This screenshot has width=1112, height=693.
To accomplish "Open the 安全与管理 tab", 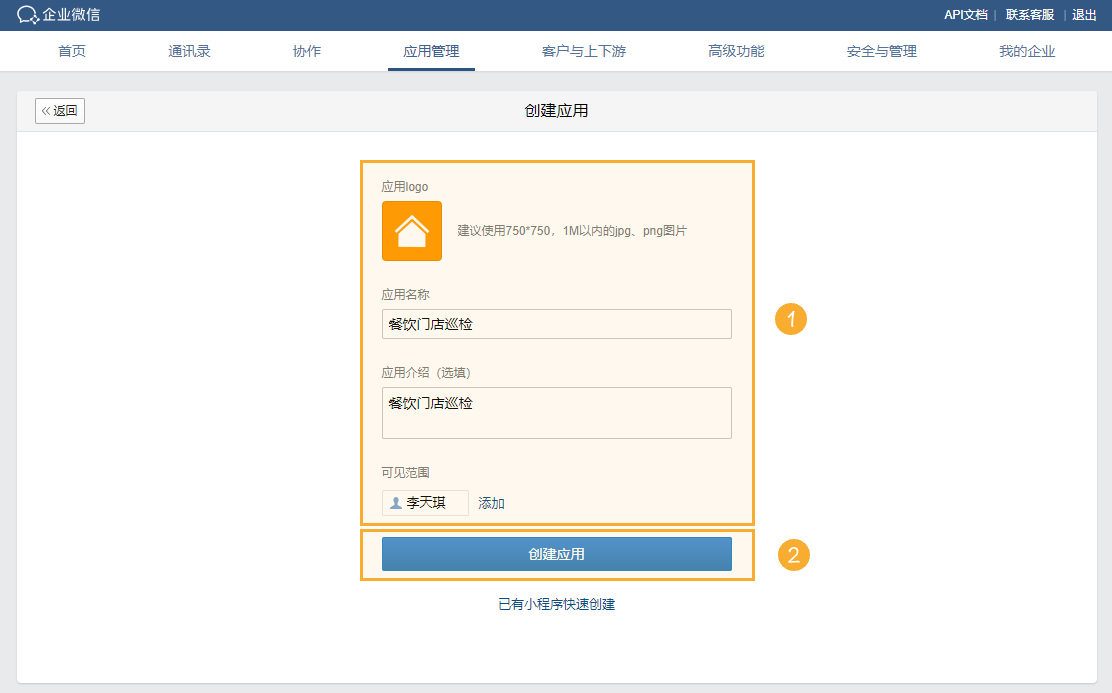I will (x=881, y=51).
